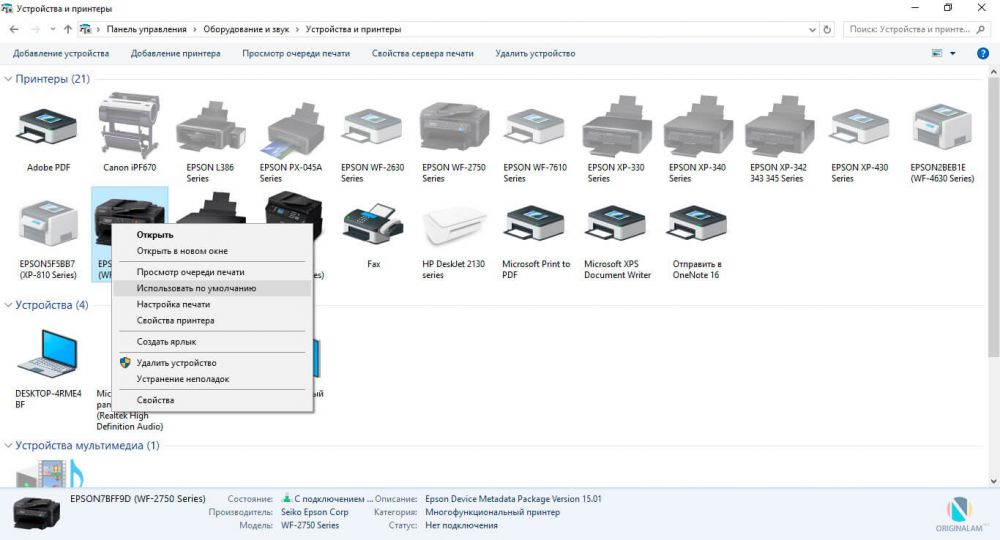
Task: Collapse the Устройства (4) group
Action: coord(8,305)
